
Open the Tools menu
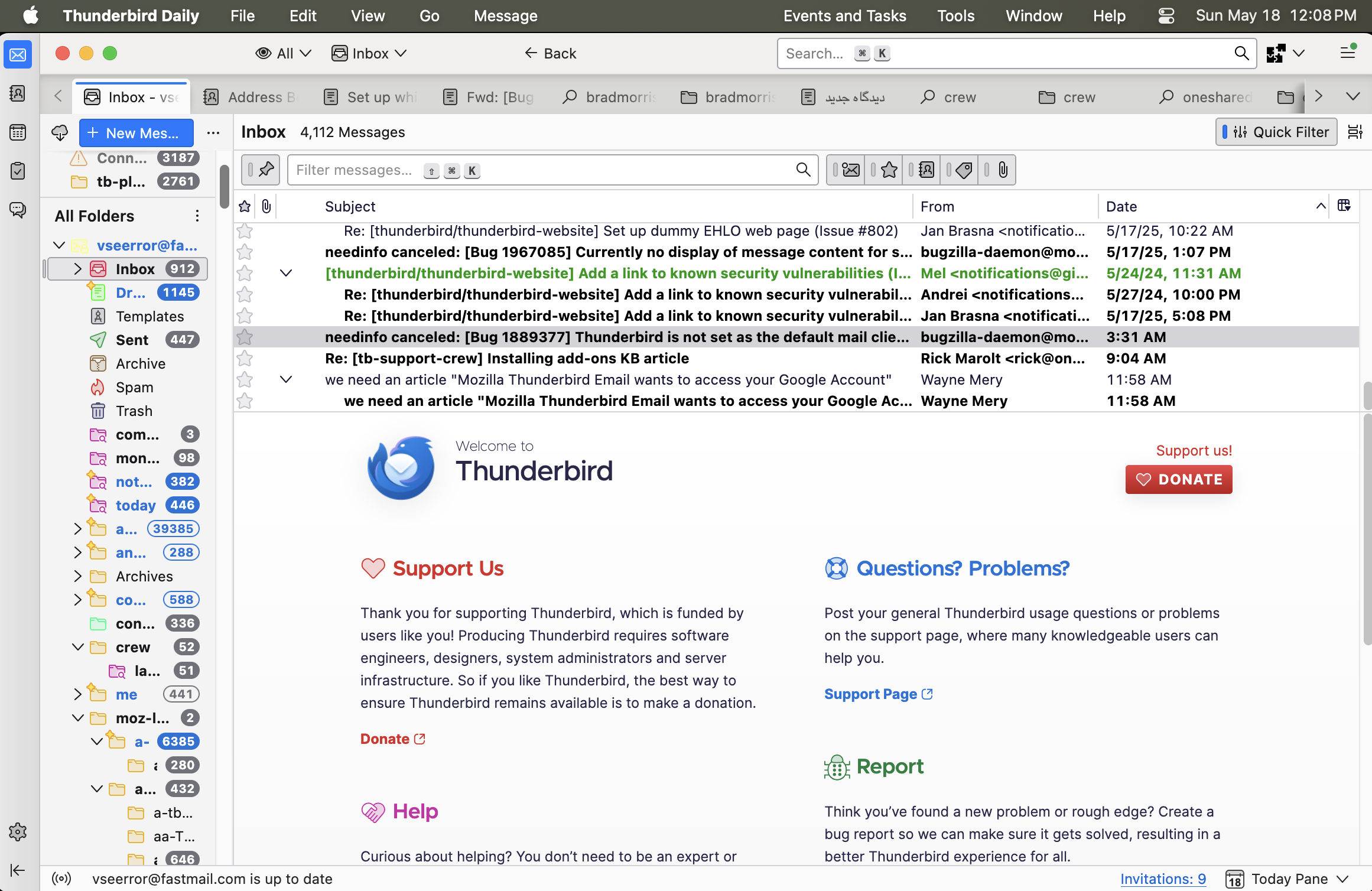[x=955, y=15]
